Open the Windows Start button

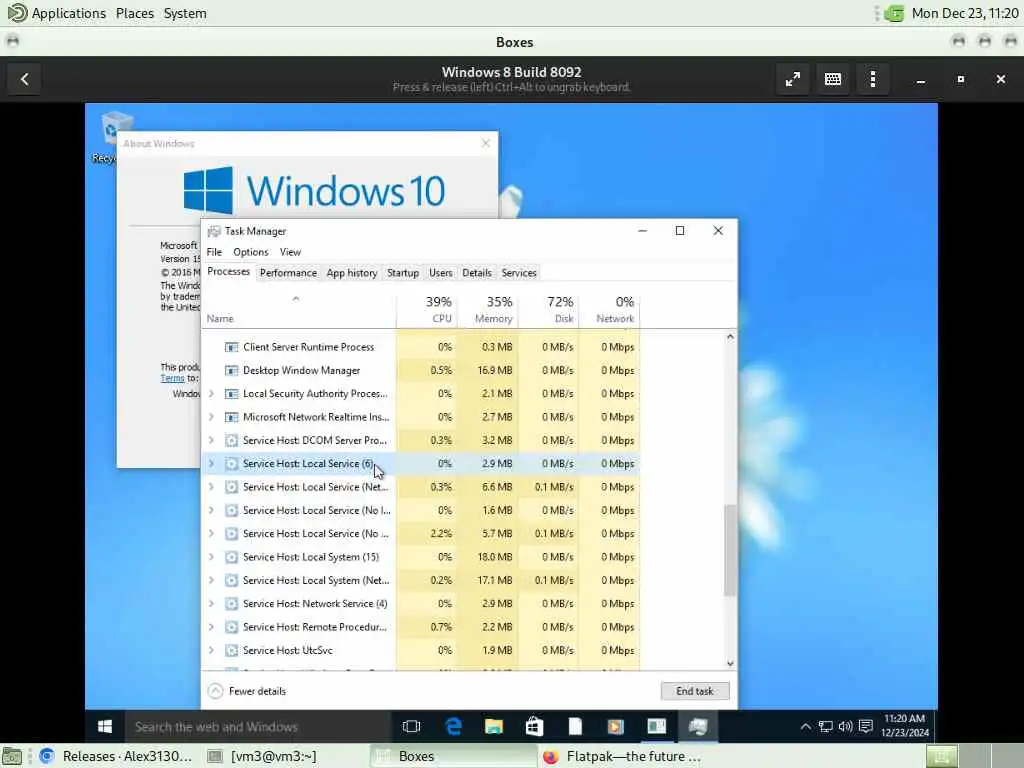(x=104, y=726)
